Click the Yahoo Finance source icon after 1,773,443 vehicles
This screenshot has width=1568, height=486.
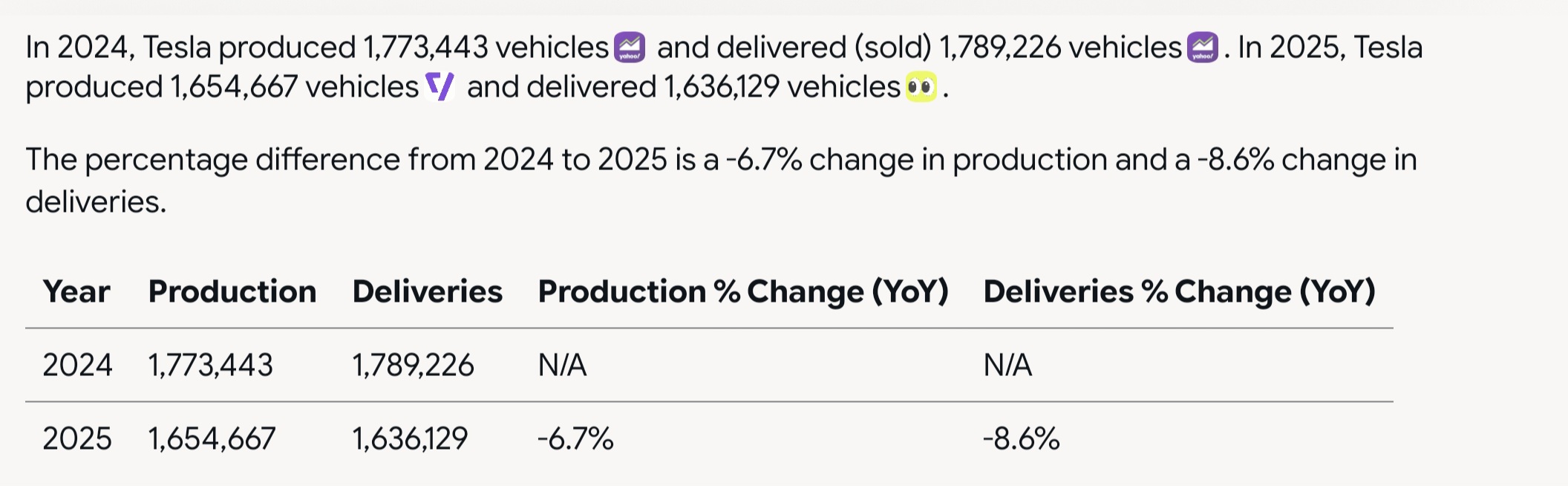(x=630, y=48)
